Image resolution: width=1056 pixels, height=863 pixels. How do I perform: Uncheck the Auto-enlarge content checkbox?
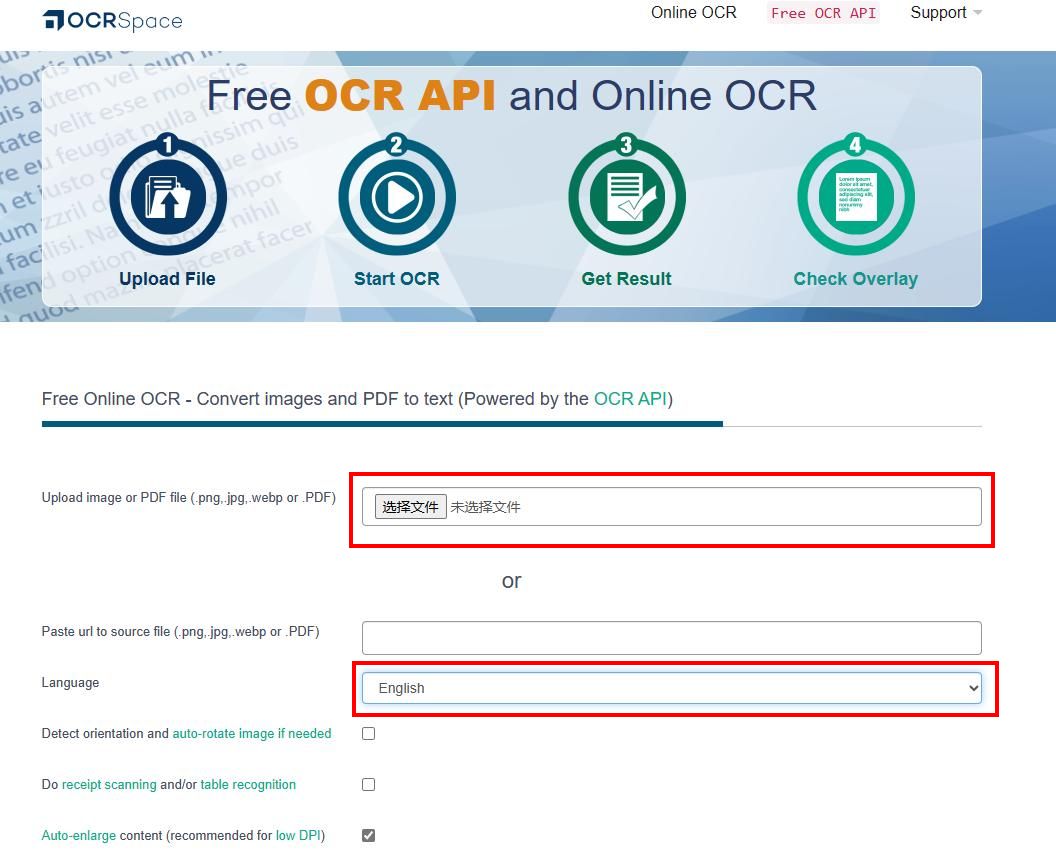coord(368,835)
